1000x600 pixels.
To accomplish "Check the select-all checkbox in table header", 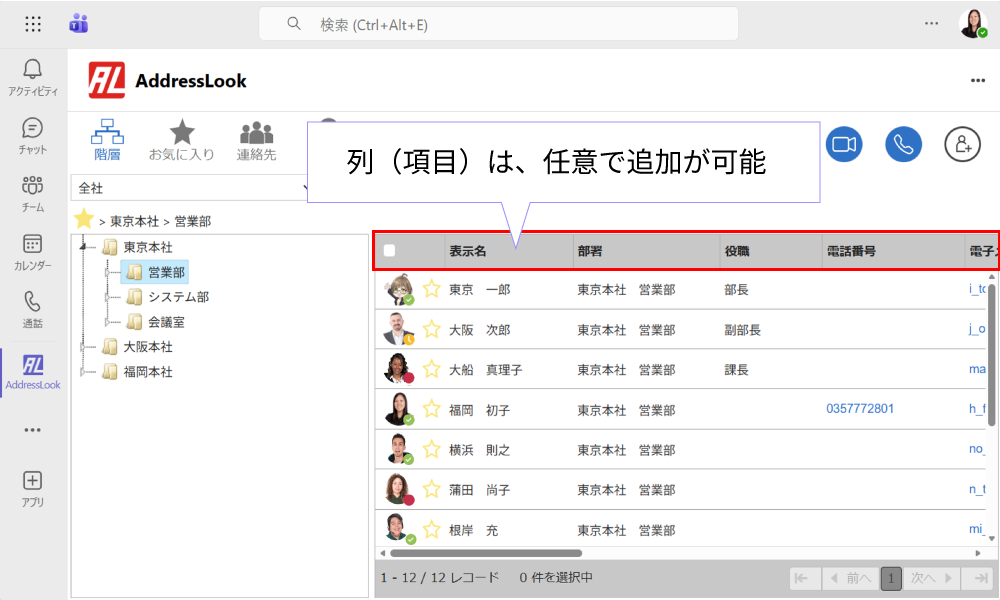I will 390,251.
